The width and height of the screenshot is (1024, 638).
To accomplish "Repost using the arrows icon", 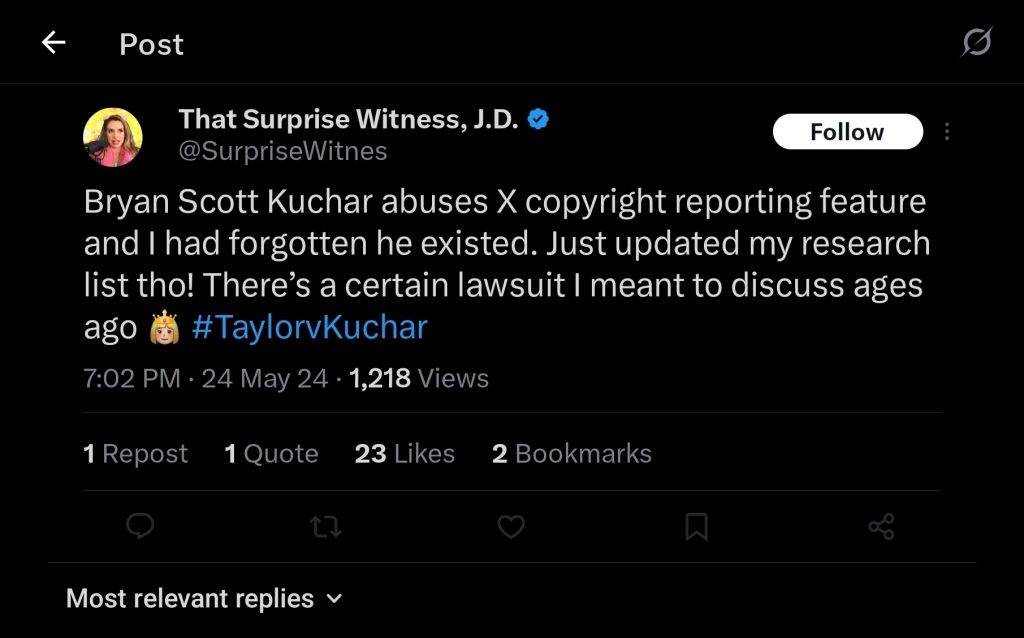I will [326, 526].
